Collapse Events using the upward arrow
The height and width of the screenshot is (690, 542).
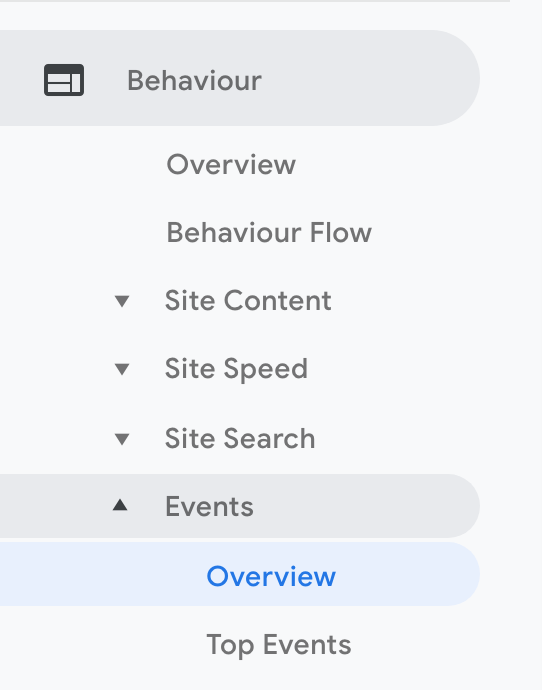pos(120,505)
